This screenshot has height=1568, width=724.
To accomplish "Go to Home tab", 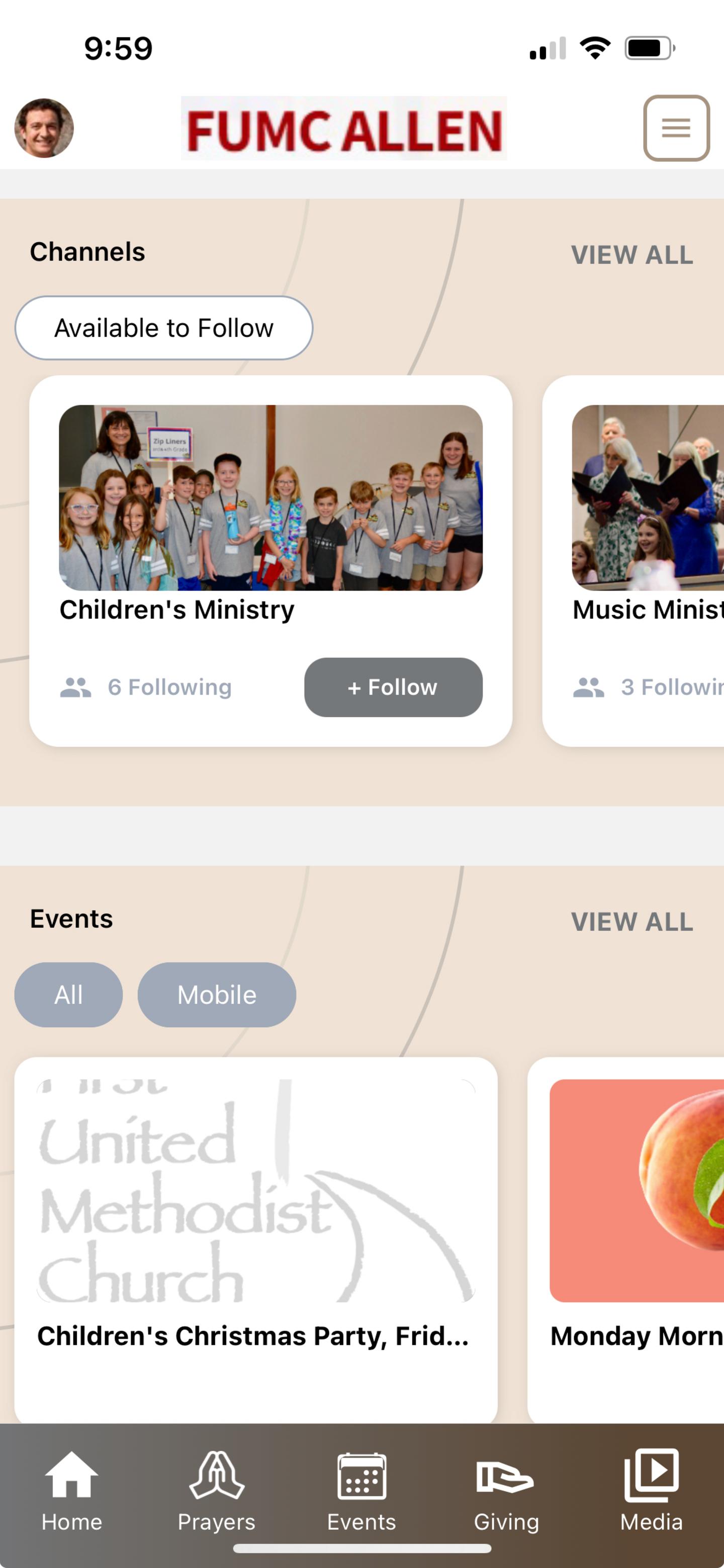I will tap(72, 1491).
